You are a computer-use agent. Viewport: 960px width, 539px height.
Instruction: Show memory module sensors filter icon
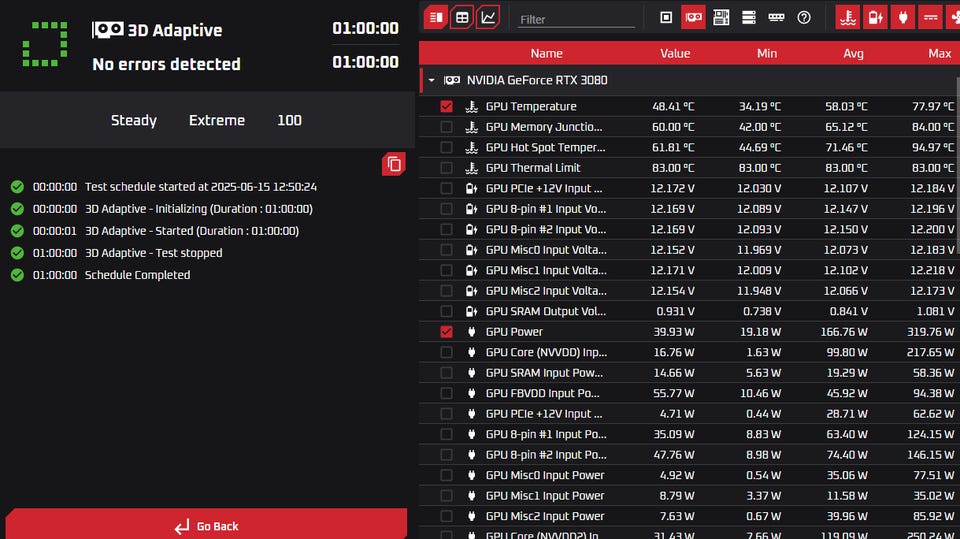[776, 17]
